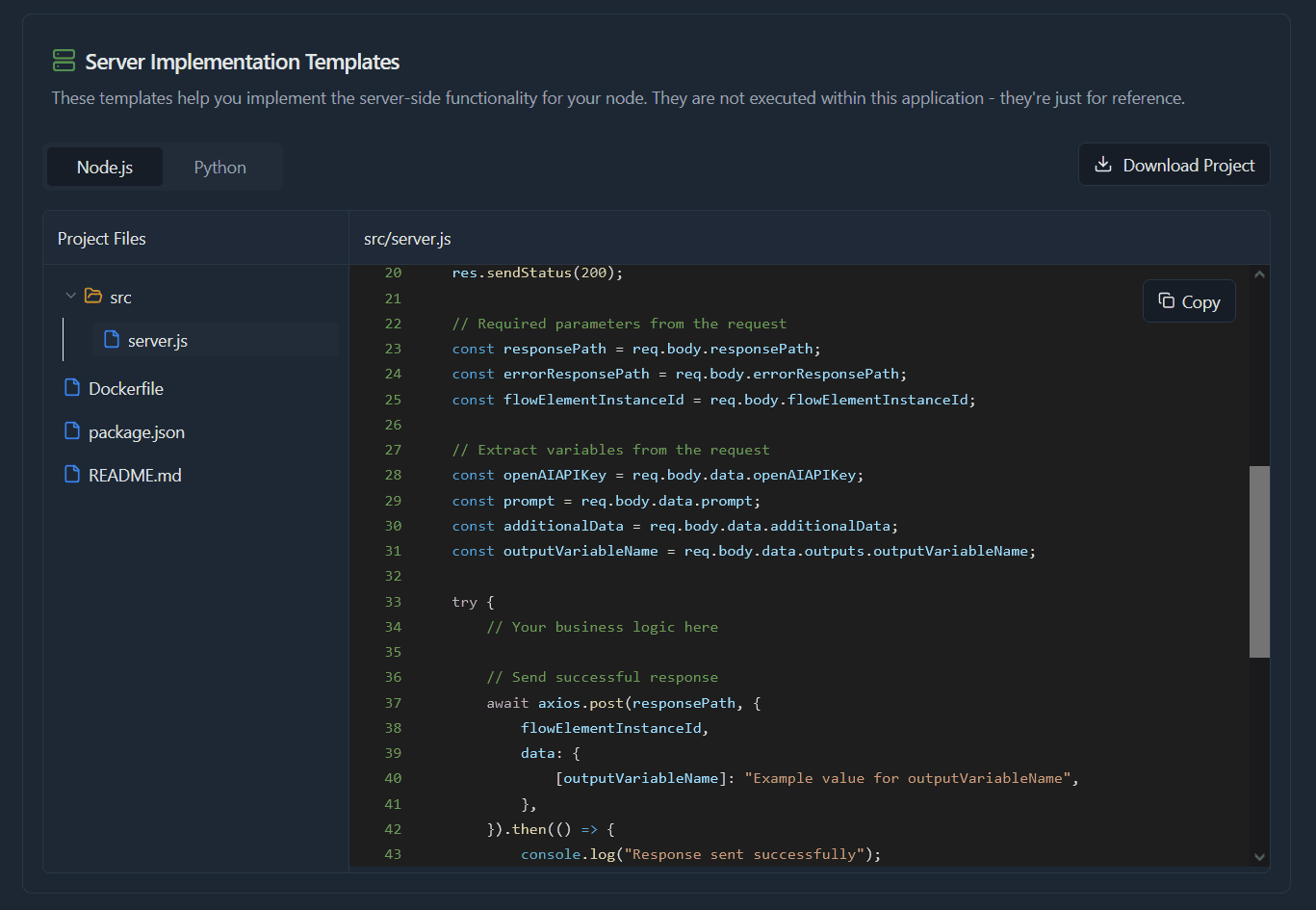Download the project files
This screenshot has height=910, width=1316.
[1174, 165]
